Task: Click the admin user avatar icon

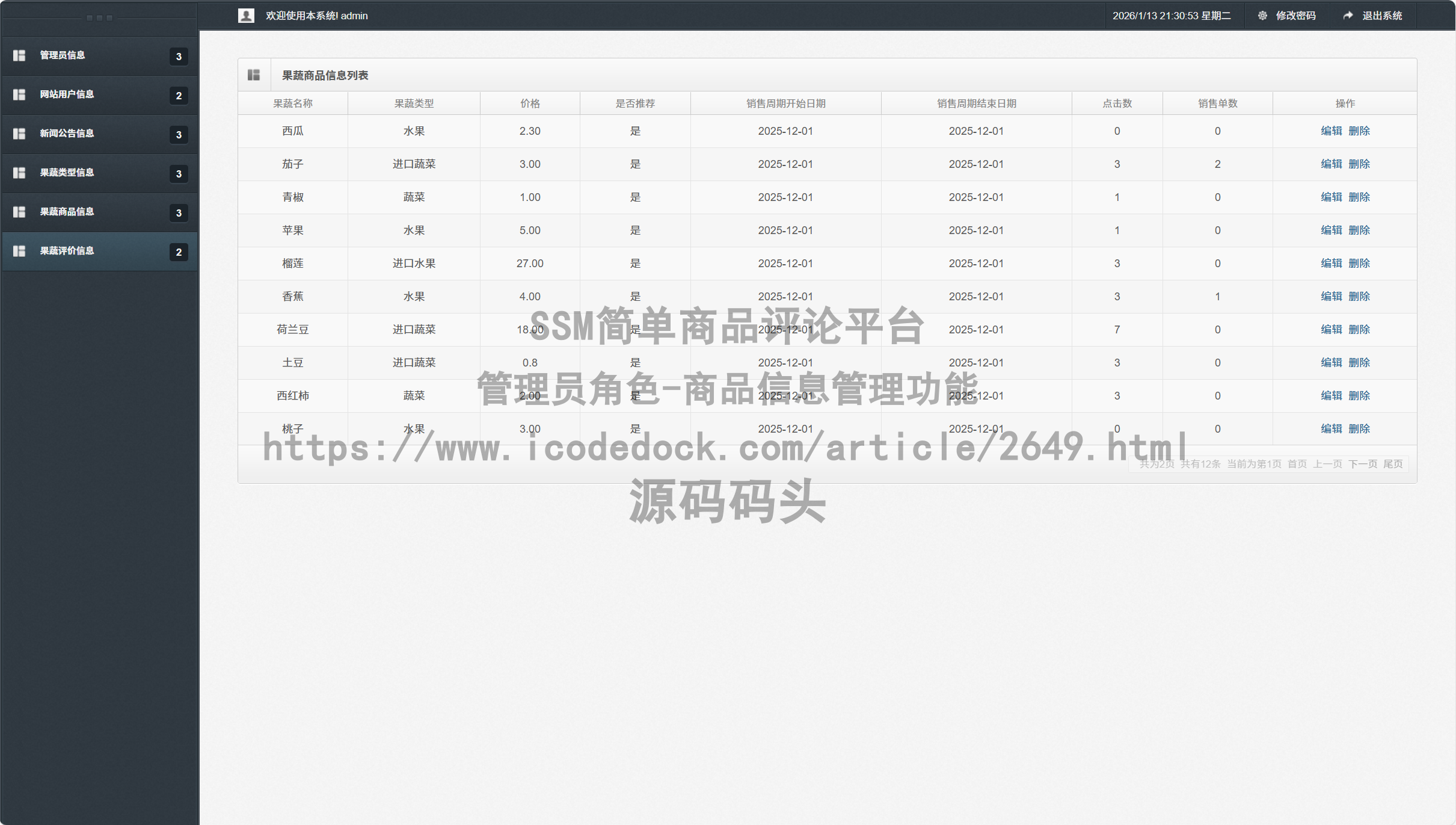Action: click(246, 15)
